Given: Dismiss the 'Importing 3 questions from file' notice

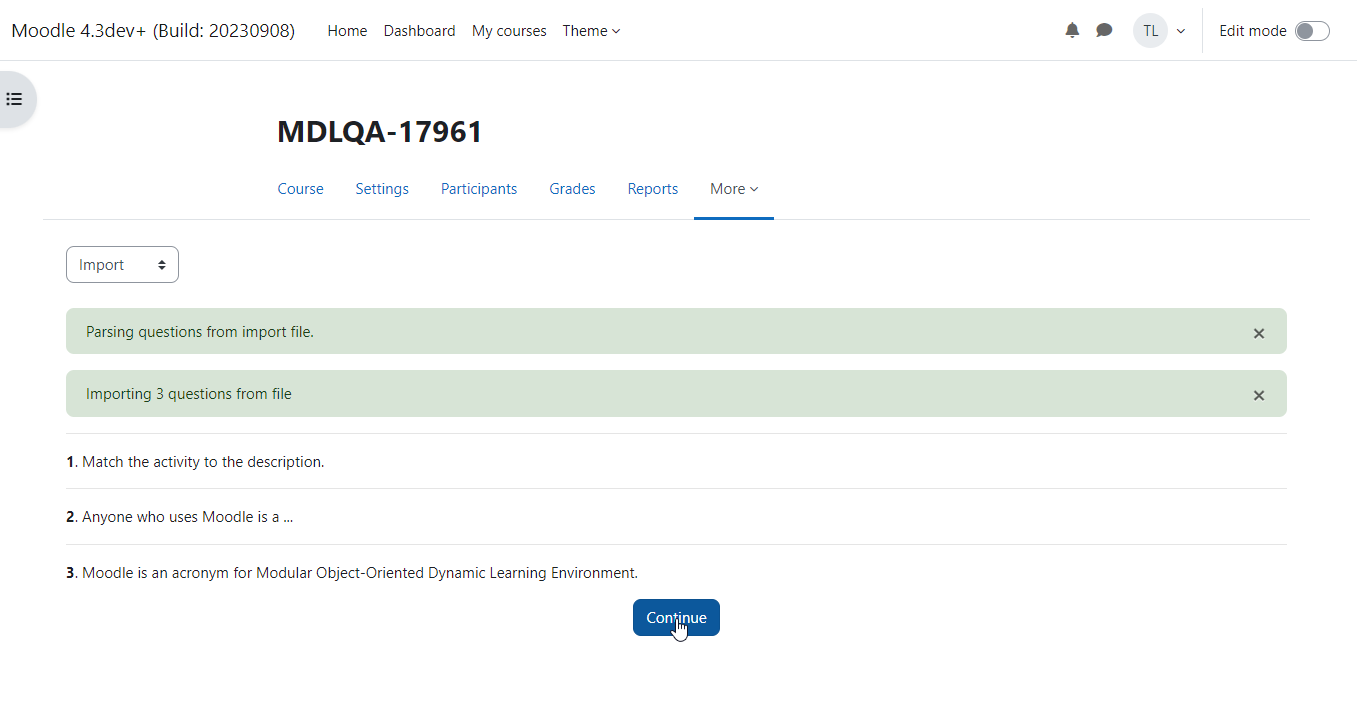Looking at the screenshot, I should 1259,395.
